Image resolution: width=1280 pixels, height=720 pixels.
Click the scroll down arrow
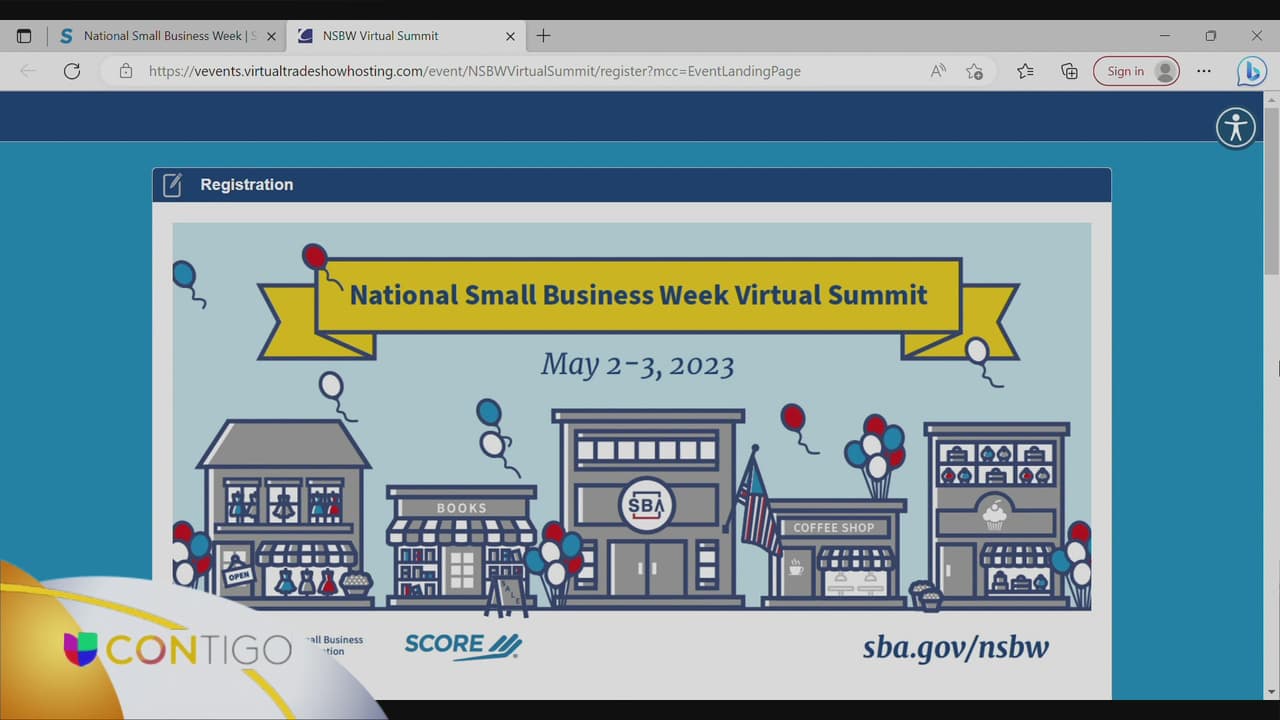coord(1271,691)
